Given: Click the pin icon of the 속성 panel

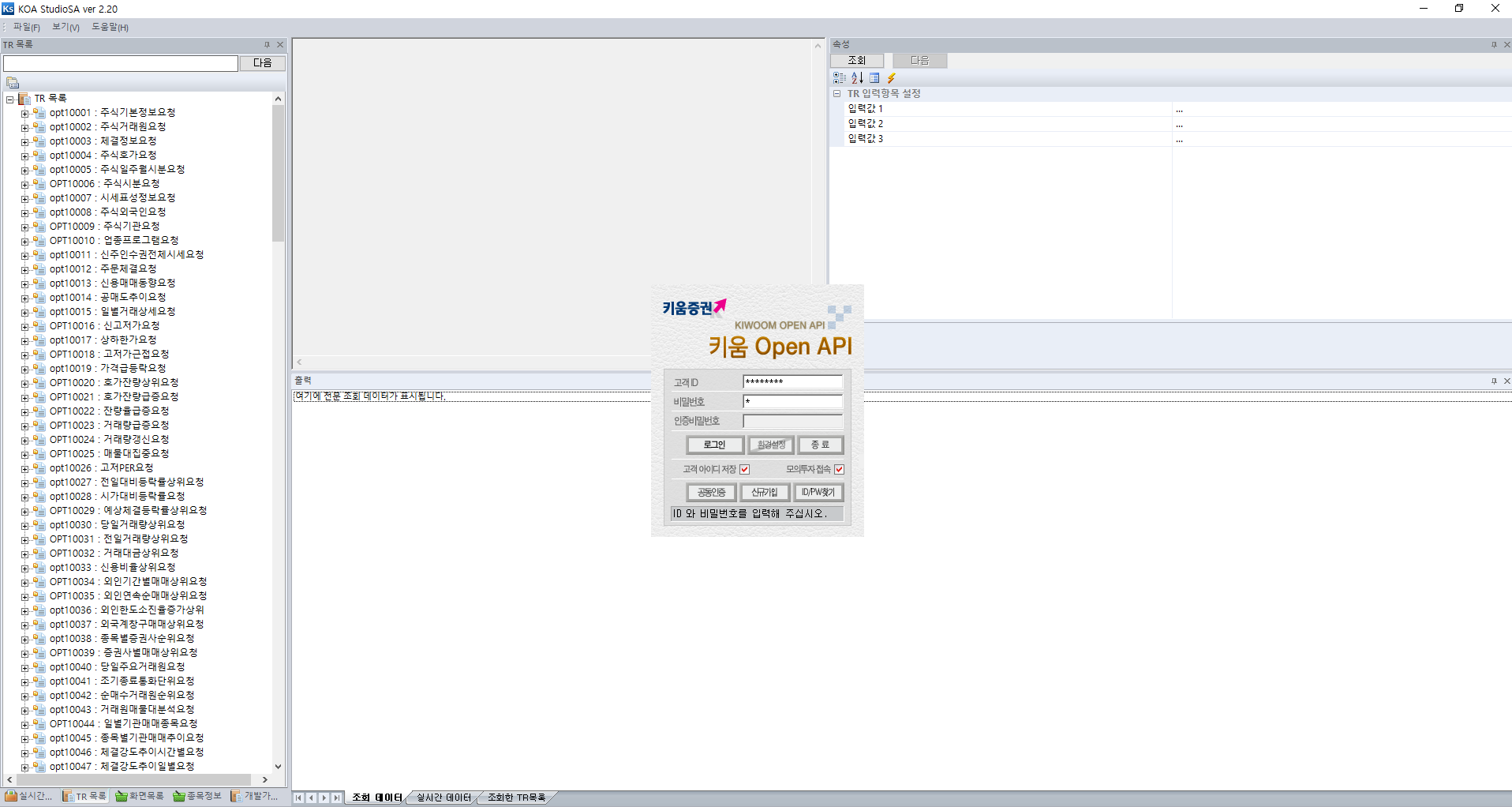Looking at the screenshot, I should pyautogui.click(x=1494, y=45).
